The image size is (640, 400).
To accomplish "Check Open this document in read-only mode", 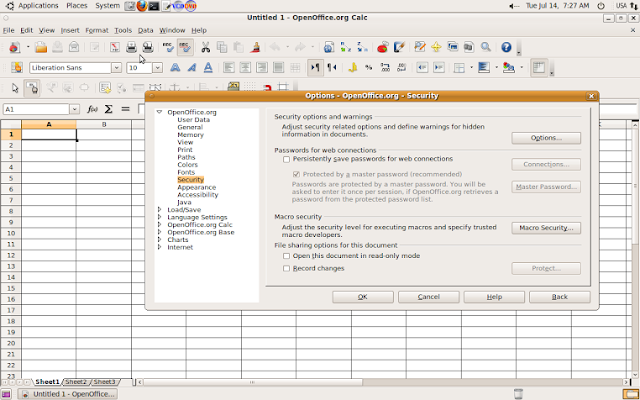I will pyautogui.click(x=287, y=256).
